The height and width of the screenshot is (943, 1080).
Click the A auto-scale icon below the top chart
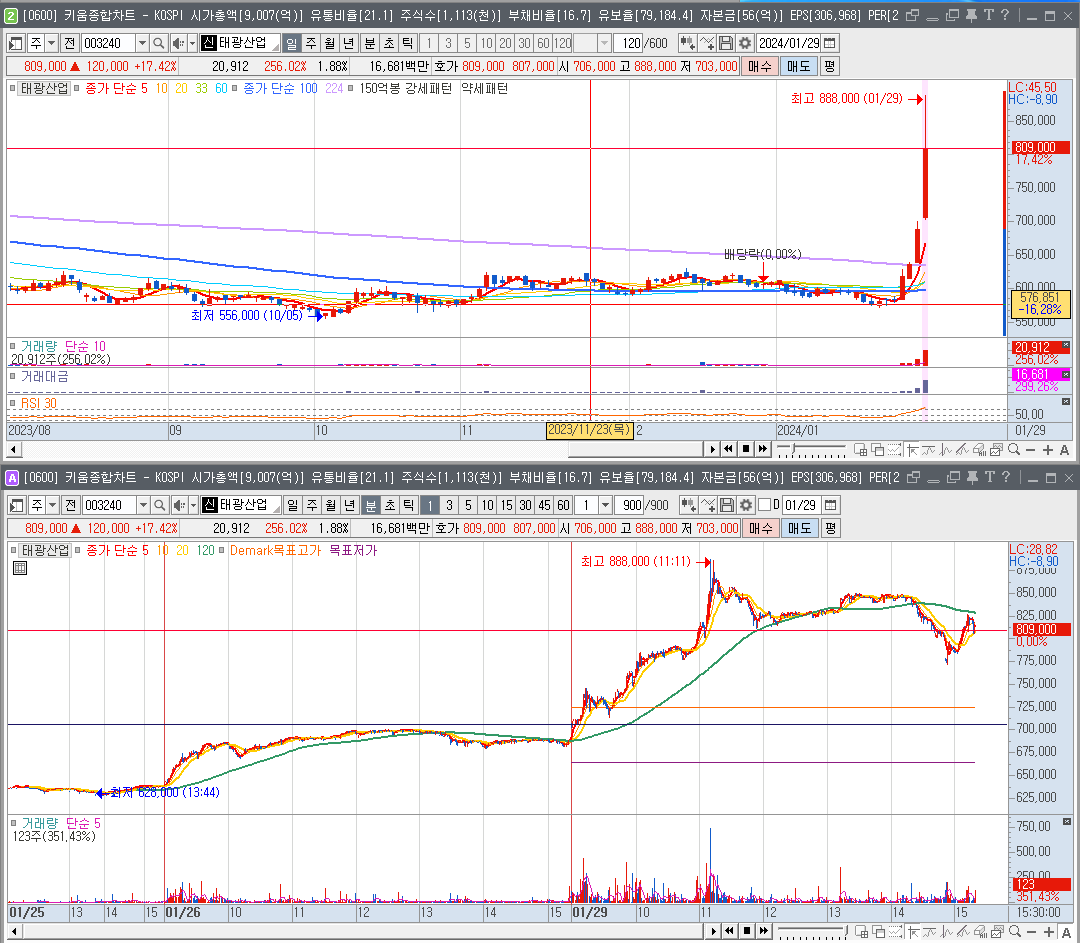1064,450
